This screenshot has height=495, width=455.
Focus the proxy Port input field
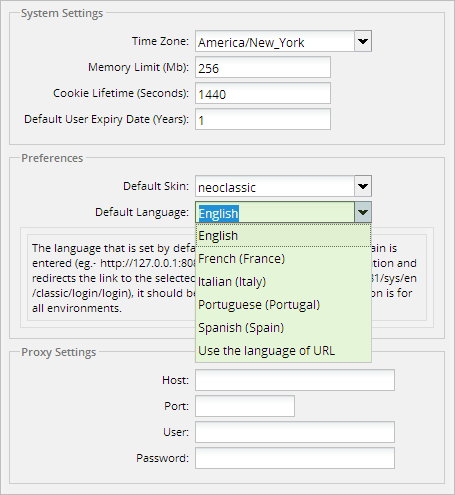pos(245,406)
